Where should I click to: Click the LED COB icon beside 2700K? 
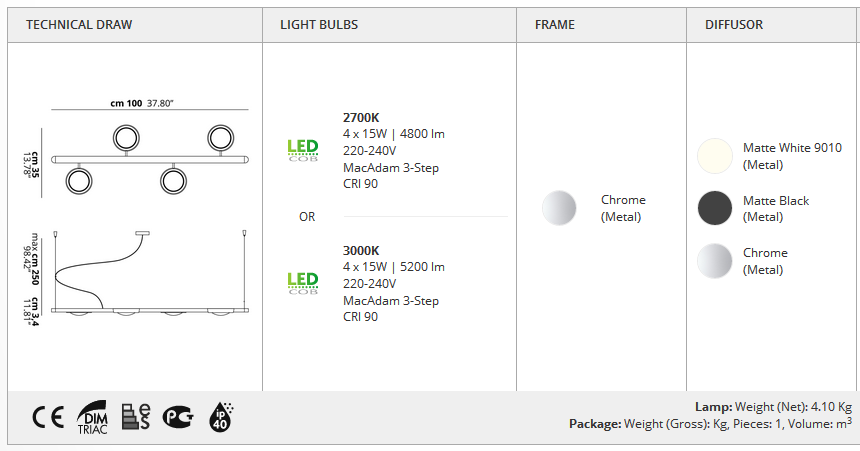coord(303,150)
